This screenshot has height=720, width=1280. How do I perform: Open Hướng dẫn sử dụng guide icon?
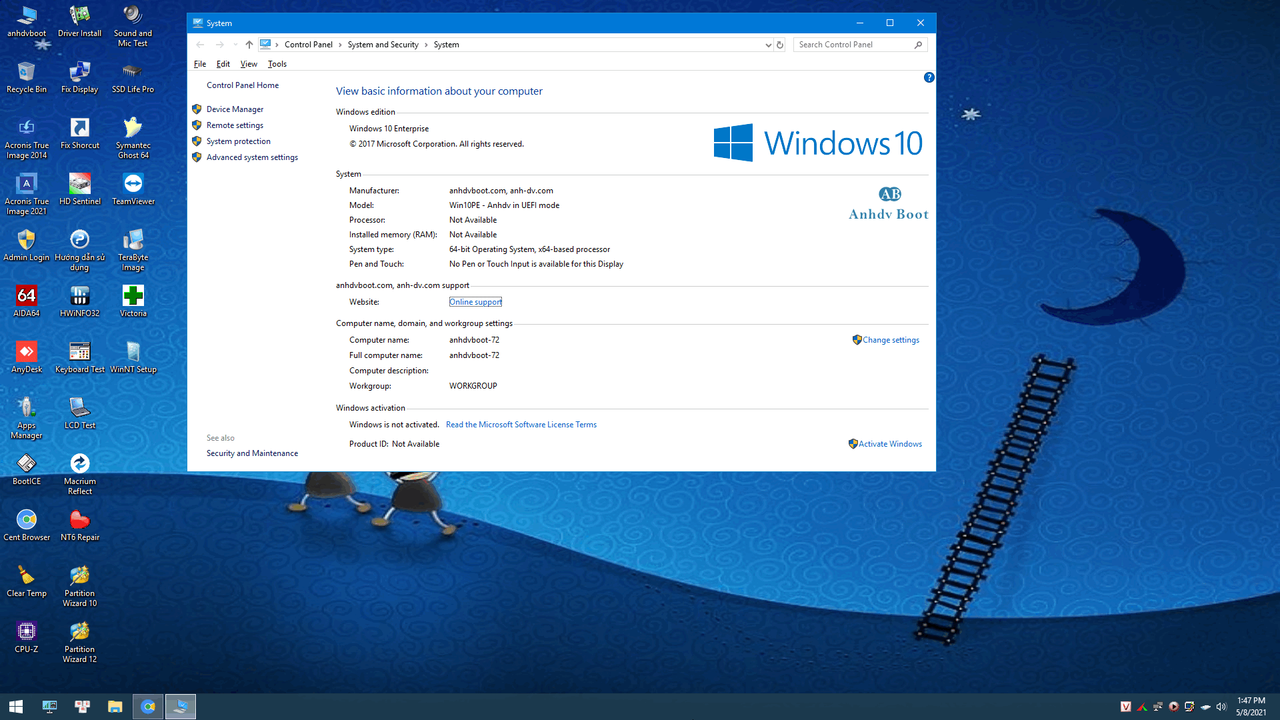(80, 250)
